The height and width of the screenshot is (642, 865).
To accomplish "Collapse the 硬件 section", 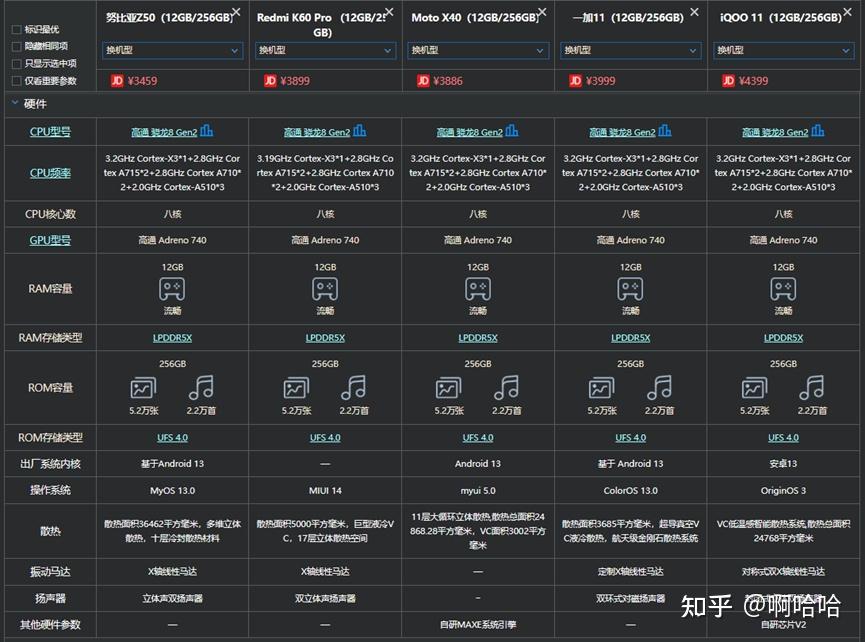I will point(15,103).
